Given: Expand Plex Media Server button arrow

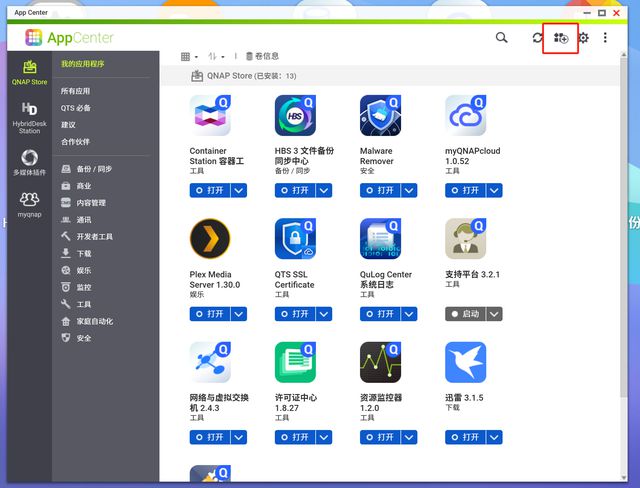Looking at the screenshot, I should [239, 314].
